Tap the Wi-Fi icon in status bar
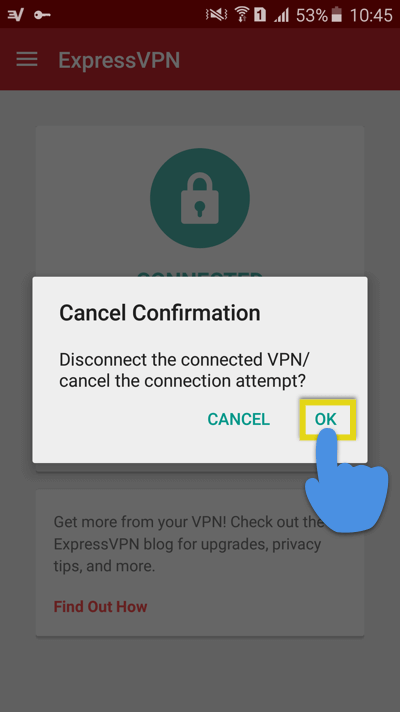 (x=242, y=15)
